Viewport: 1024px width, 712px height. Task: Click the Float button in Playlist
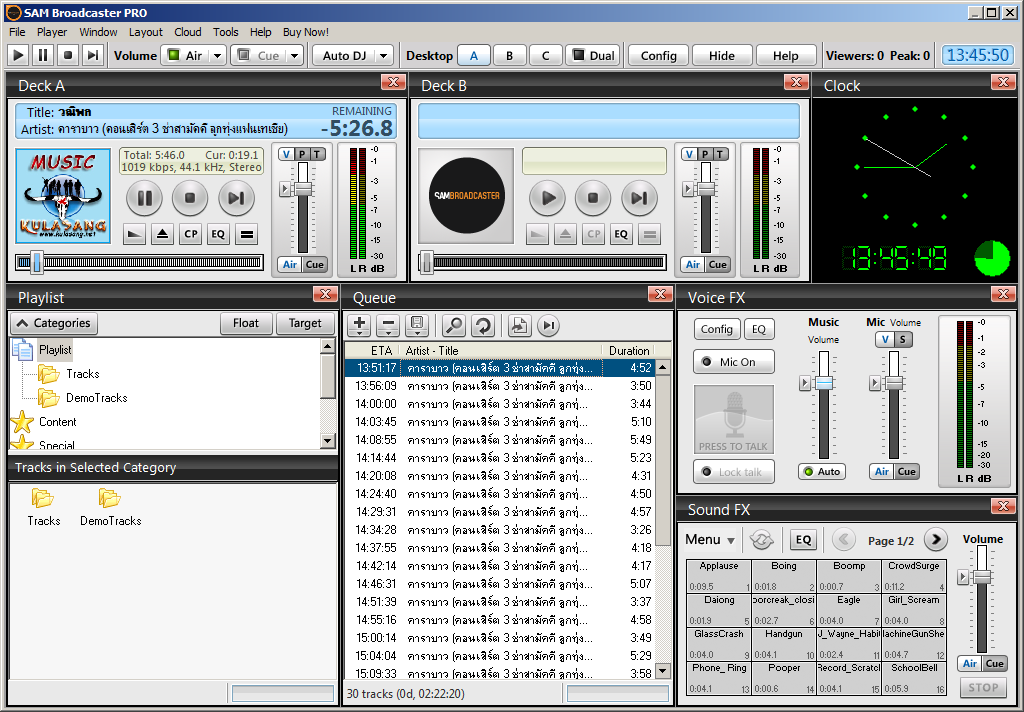[246, 323]
